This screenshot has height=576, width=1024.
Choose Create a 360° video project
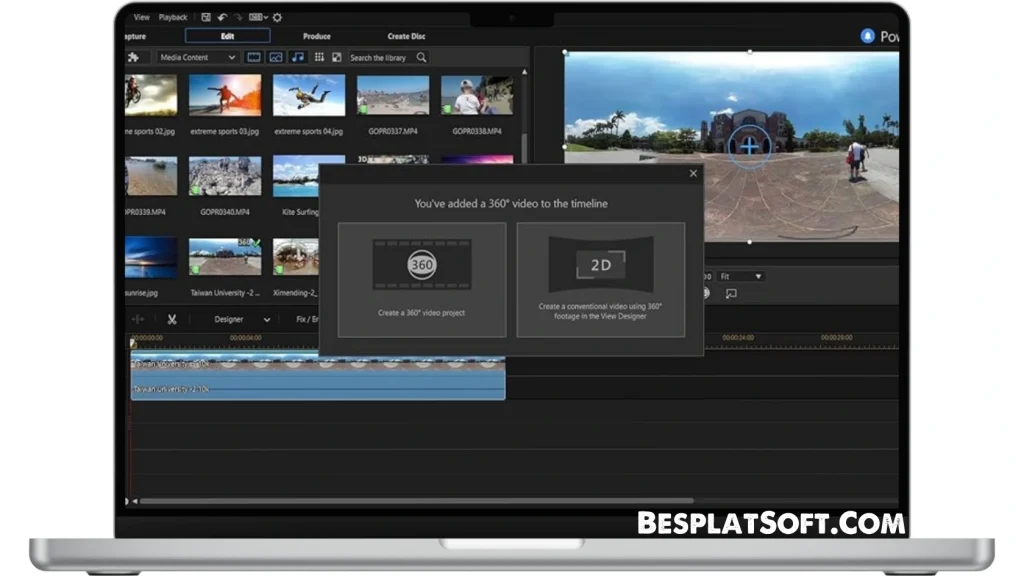pos(421,279)
